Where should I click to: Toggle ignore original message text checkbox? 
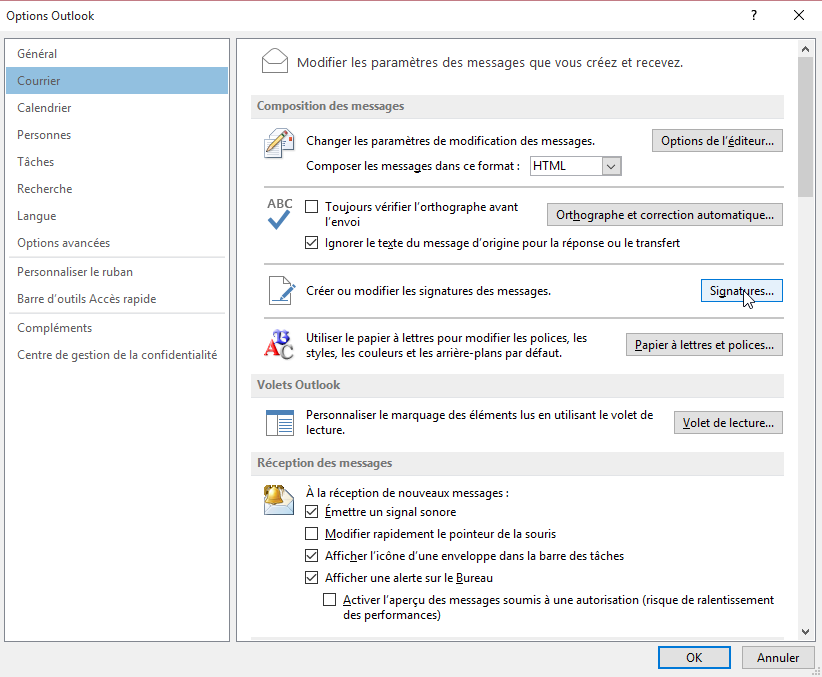311,243
